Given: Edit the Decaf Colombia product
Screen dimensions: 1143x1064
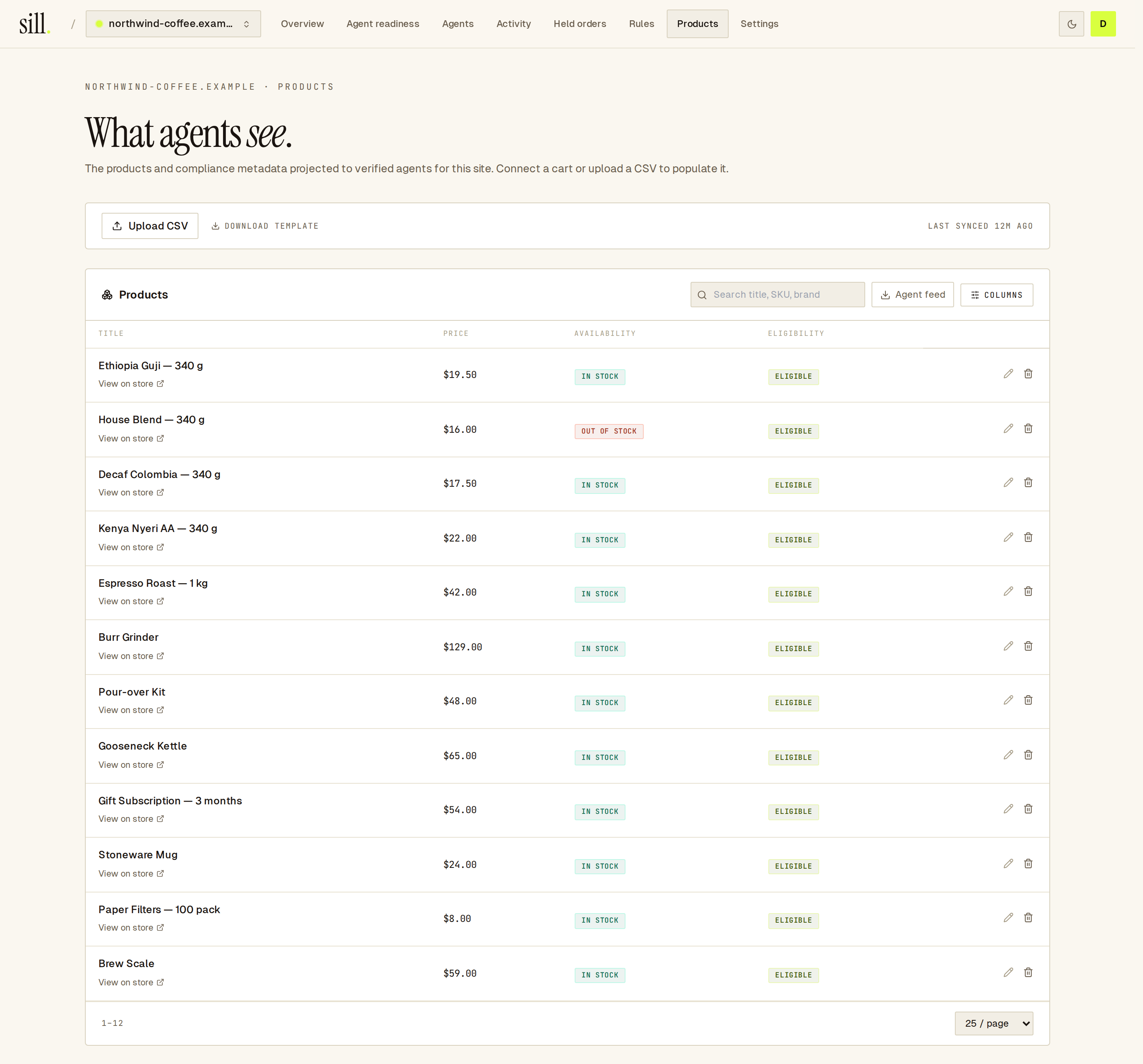Looking at the screenshot, I should click(1008, 482).
